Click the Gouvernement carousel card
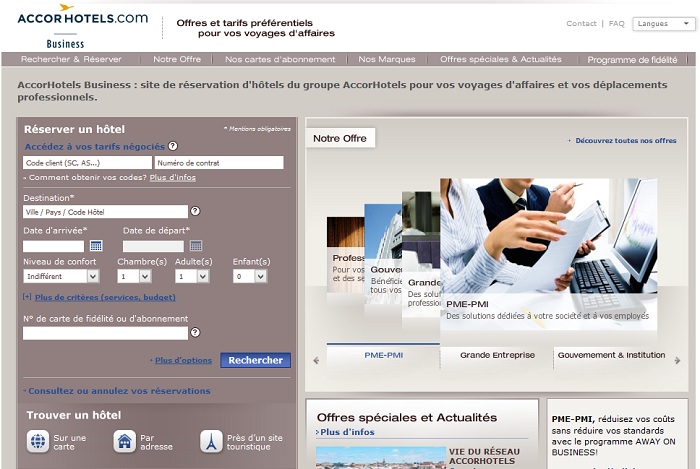 pyautogui.click(x=383, y=254)
